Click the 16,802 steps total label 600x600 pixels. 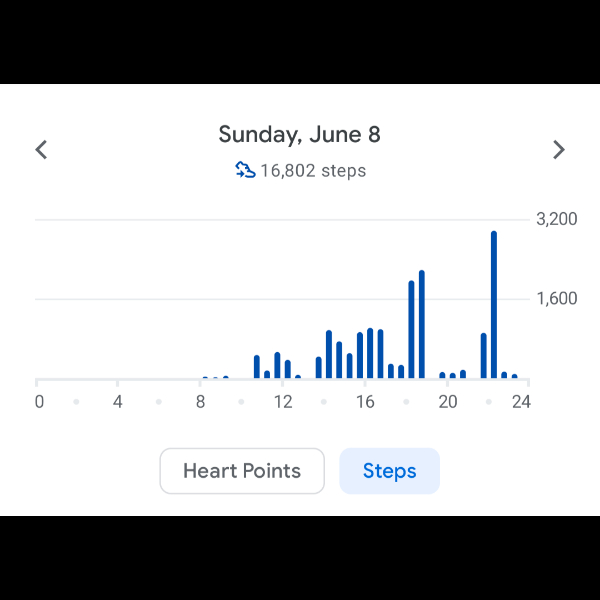(x=313, y=171)
